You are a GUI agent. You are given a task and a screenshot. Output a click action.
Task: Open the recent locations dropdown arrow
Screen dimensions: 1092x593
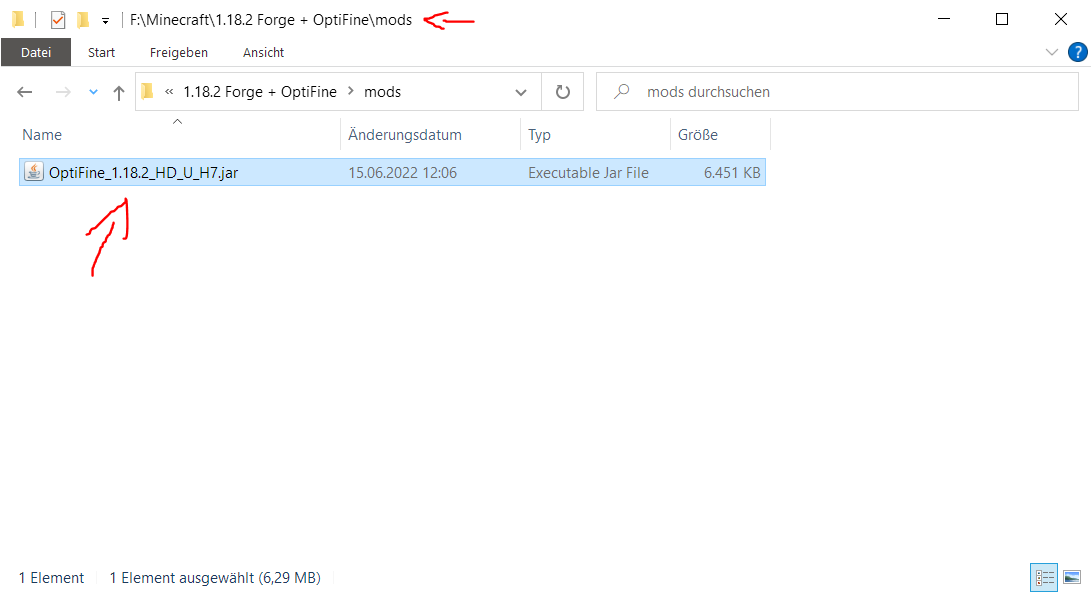93,92
